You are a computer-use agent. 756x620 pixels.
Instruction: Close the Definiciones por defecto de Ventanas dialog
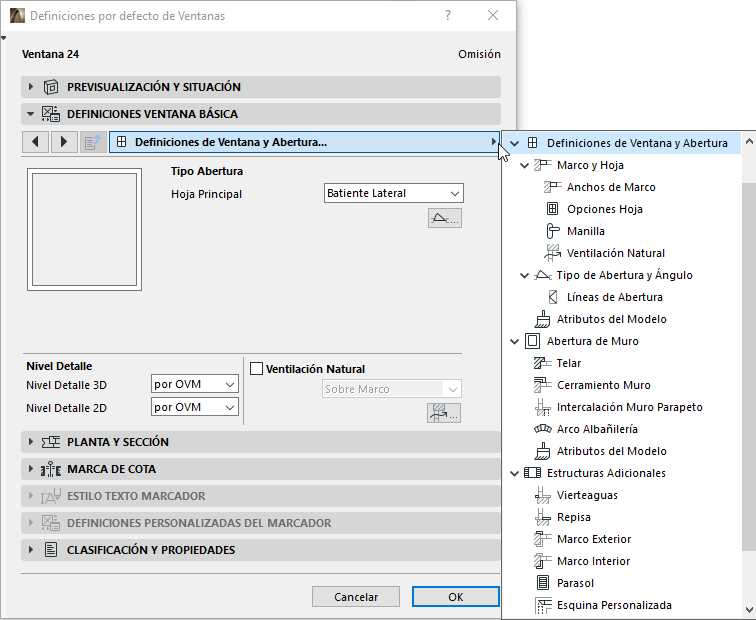click(493, 15)
